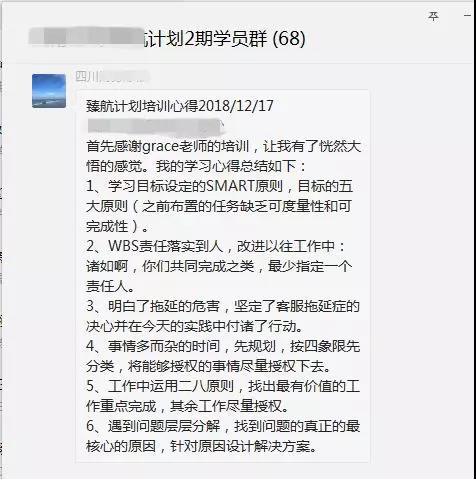Open the sender's sky photo avatar
The image size is (476, 479).
click(49, 91)
